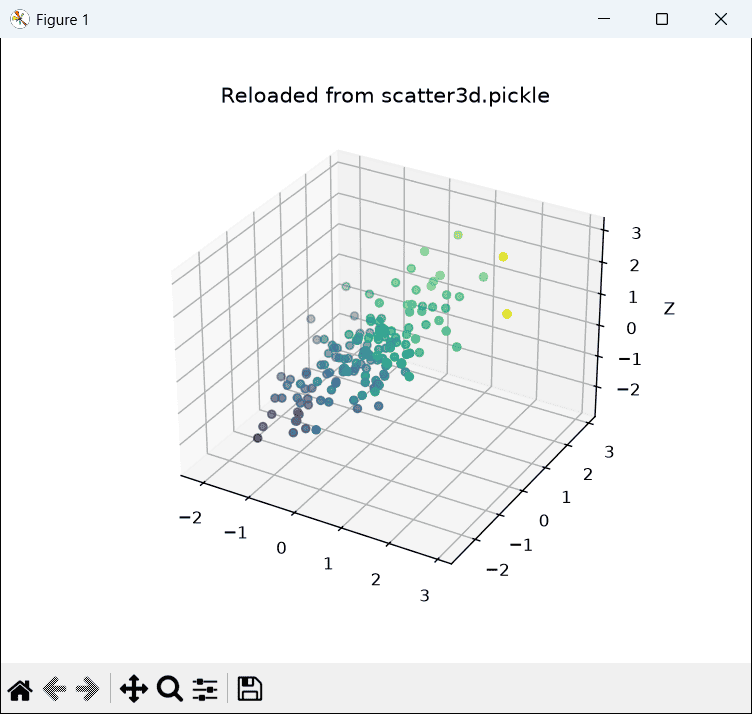Click the matplotlib icon in title bar
Image resolution: width=752 pixels, height=714 pixels.
(19, 19)
